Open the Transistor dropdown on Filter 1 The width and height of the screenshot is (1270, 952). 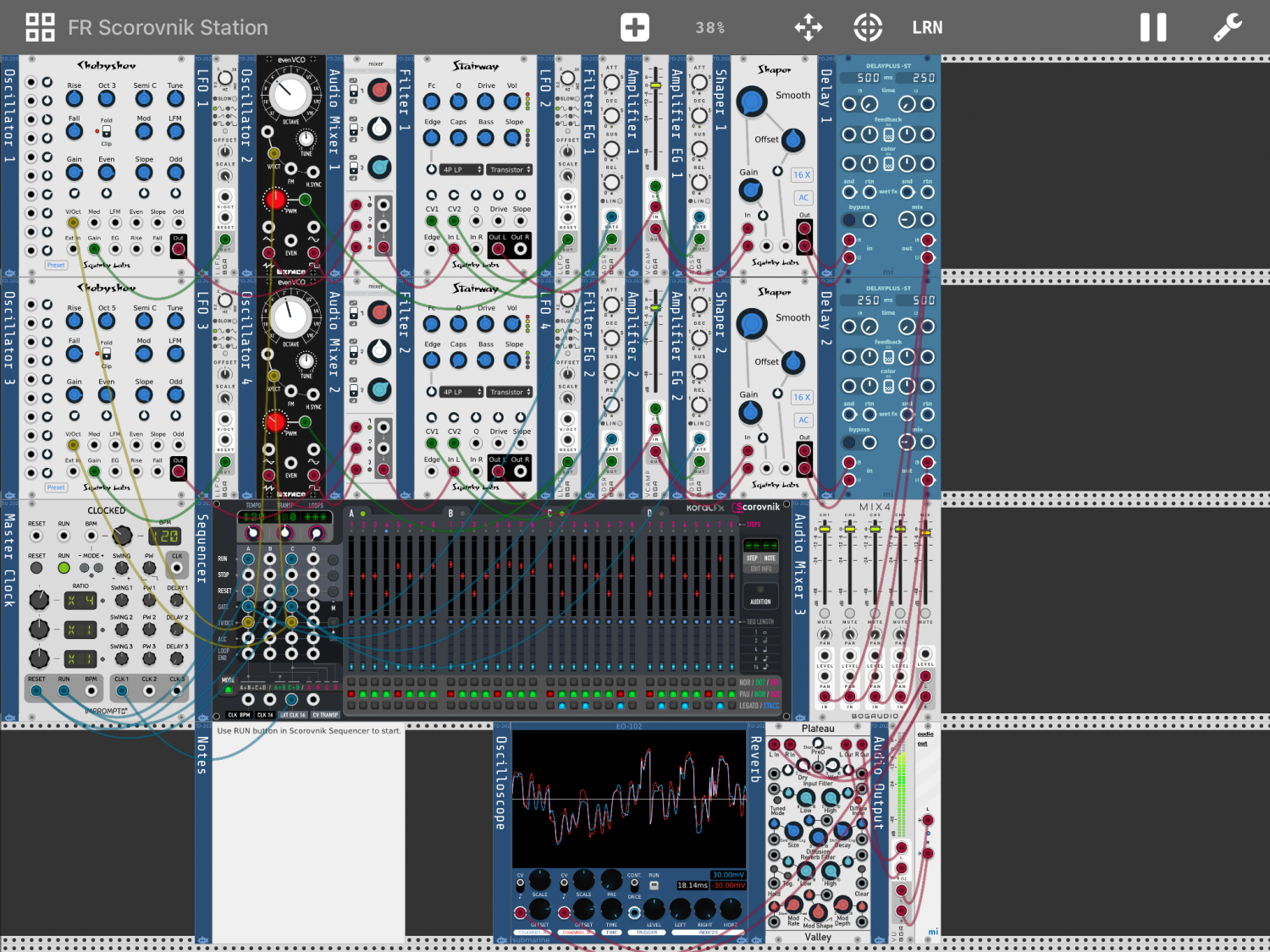click(x=511, y=170)
